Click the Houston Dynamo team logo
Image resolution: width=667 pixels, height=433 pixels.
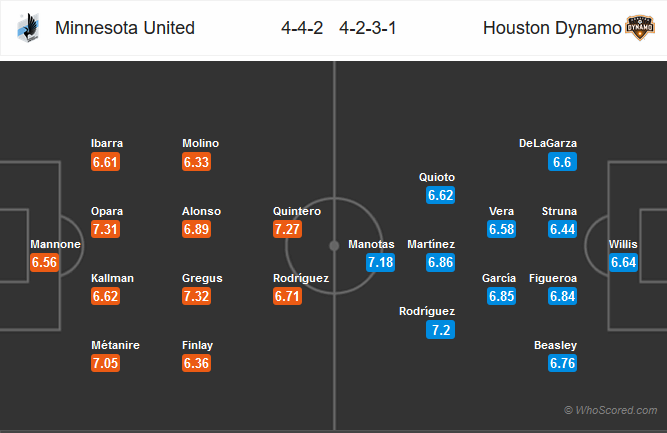point(638,28)
